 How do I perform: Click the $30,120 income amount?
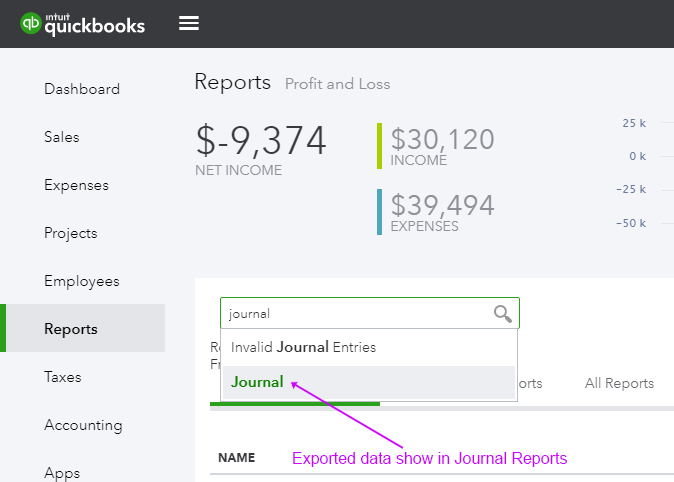(x=443, y=139)
